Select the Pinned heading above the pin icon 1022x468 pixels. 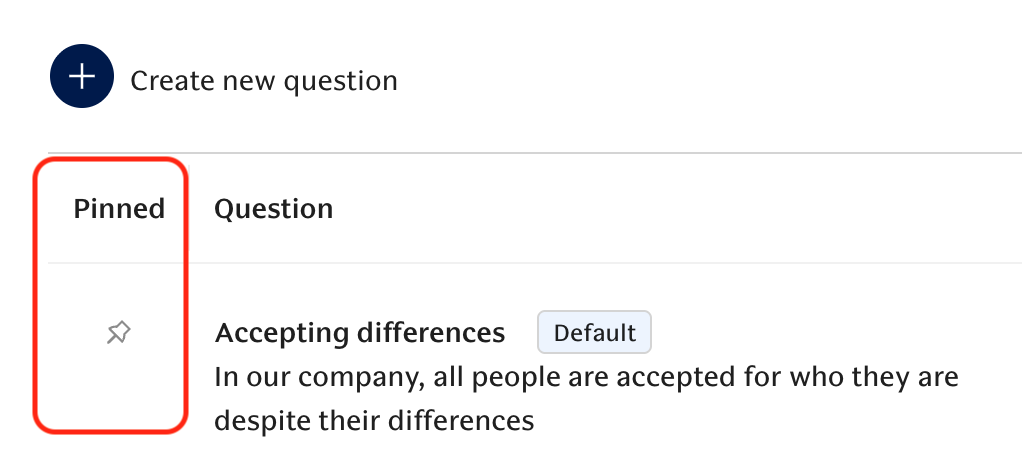click(119, 209)
